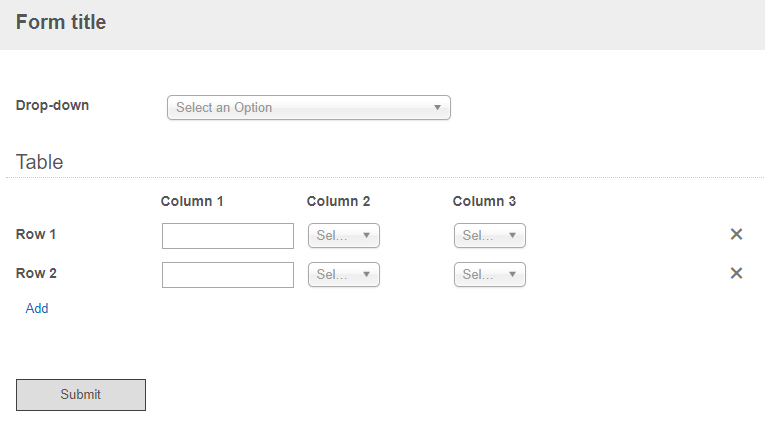Click the Column 2 header
Screen dimensions: 765x438
coord(338,201)
